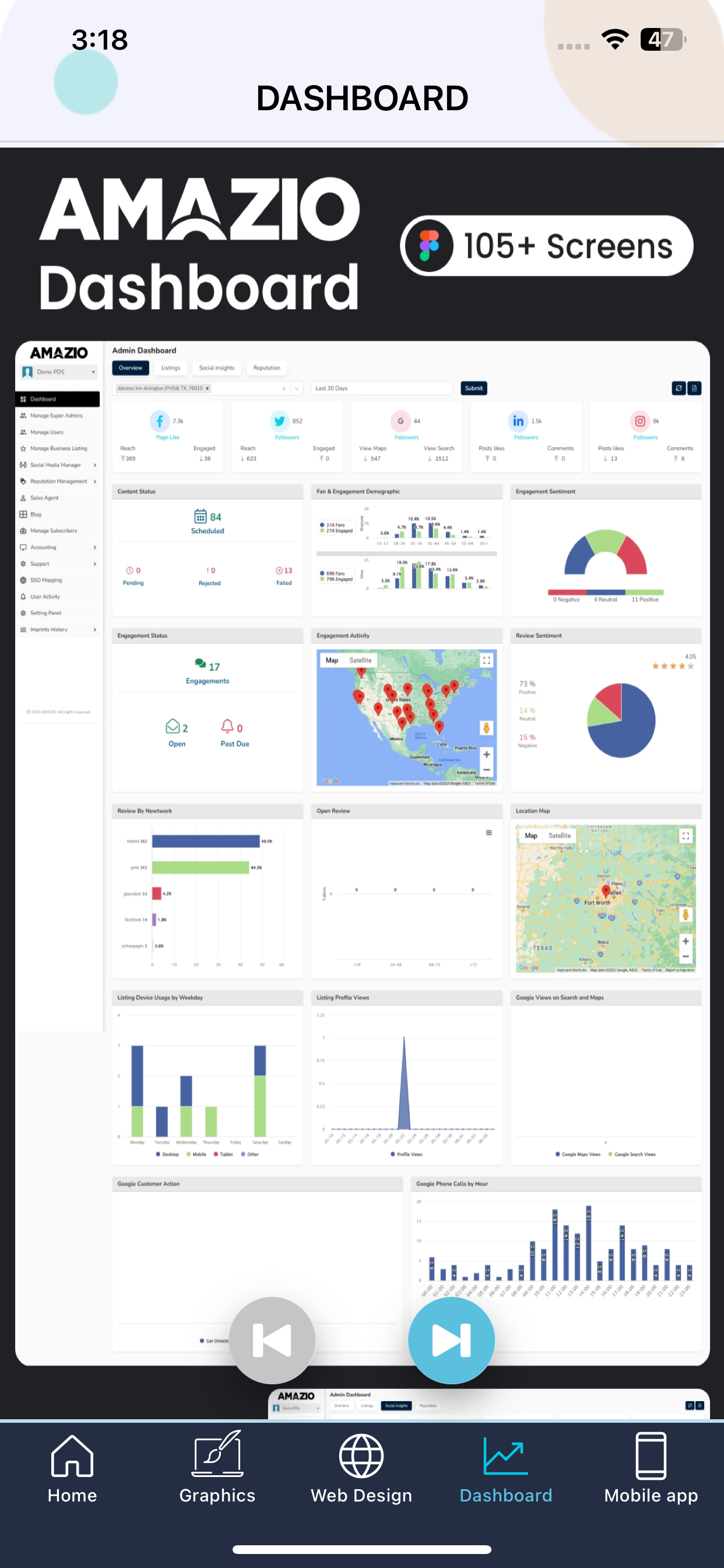Tap the Wi-Fi status icon
Screen dimensions: 724x1568
click(x=614, y=40)
